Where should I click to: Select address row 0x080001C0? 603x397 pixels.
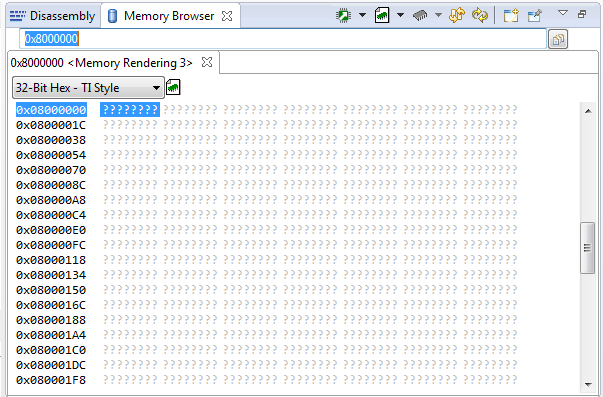click(x=51, y=350)
